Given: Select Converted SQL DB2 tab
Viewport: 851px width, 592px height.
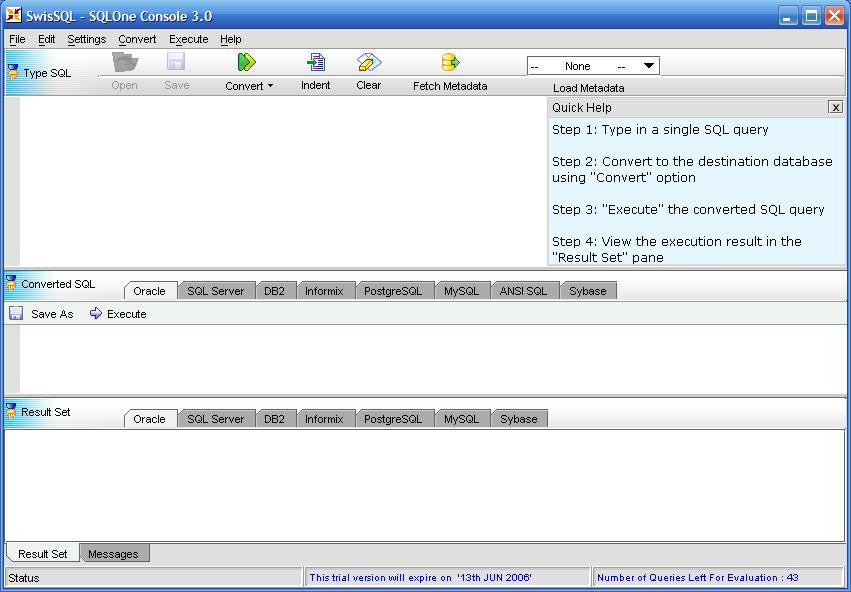Looking at the screenshot, I should click(275, 291).
